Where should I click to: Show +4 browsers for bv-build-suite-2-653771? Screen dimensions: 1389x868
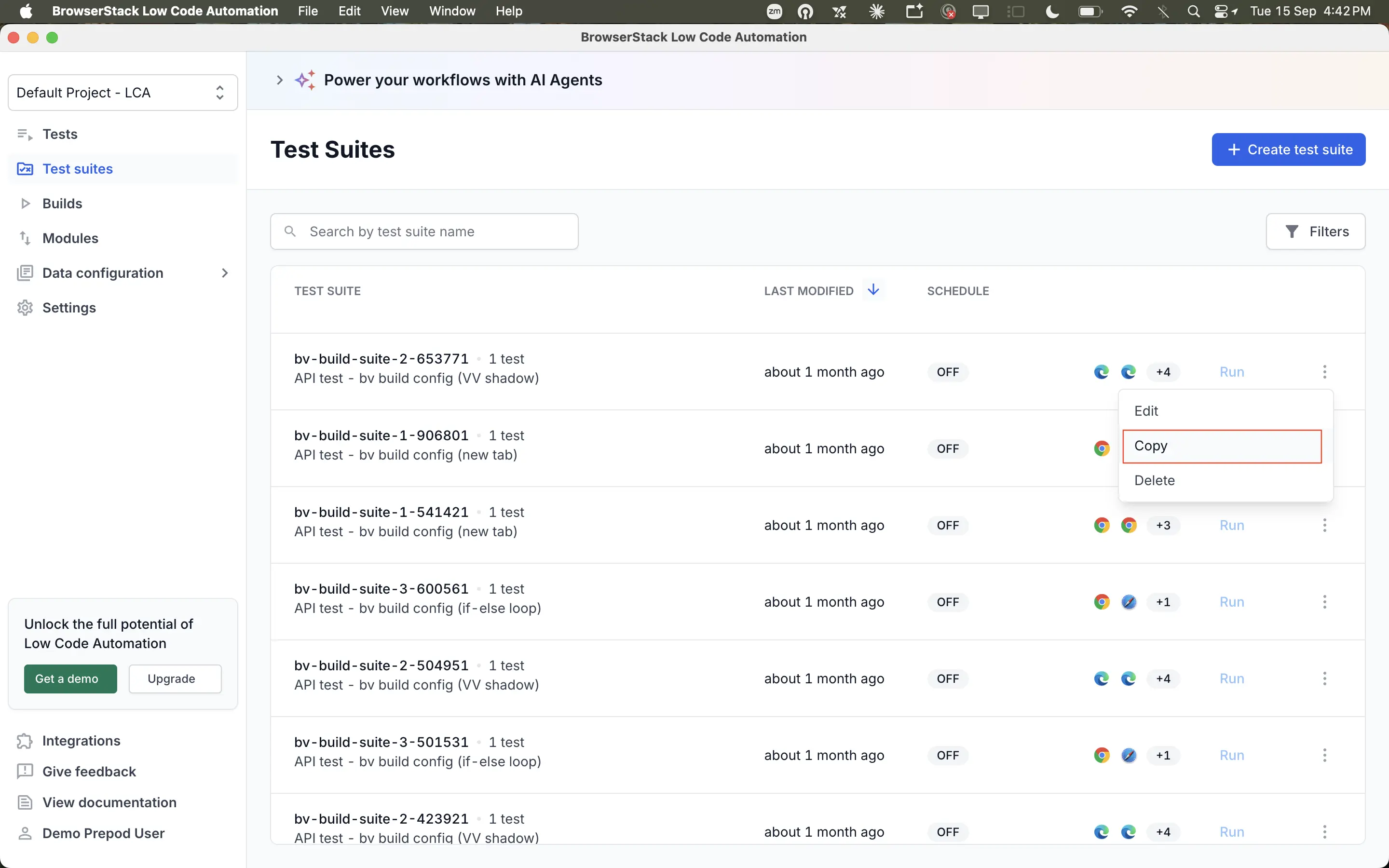(x=1163, y=372)
